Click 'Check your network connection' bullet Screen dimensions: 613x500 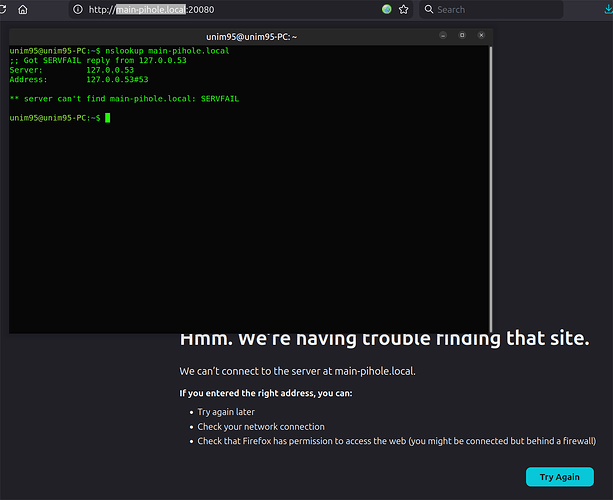pos(261,427)
